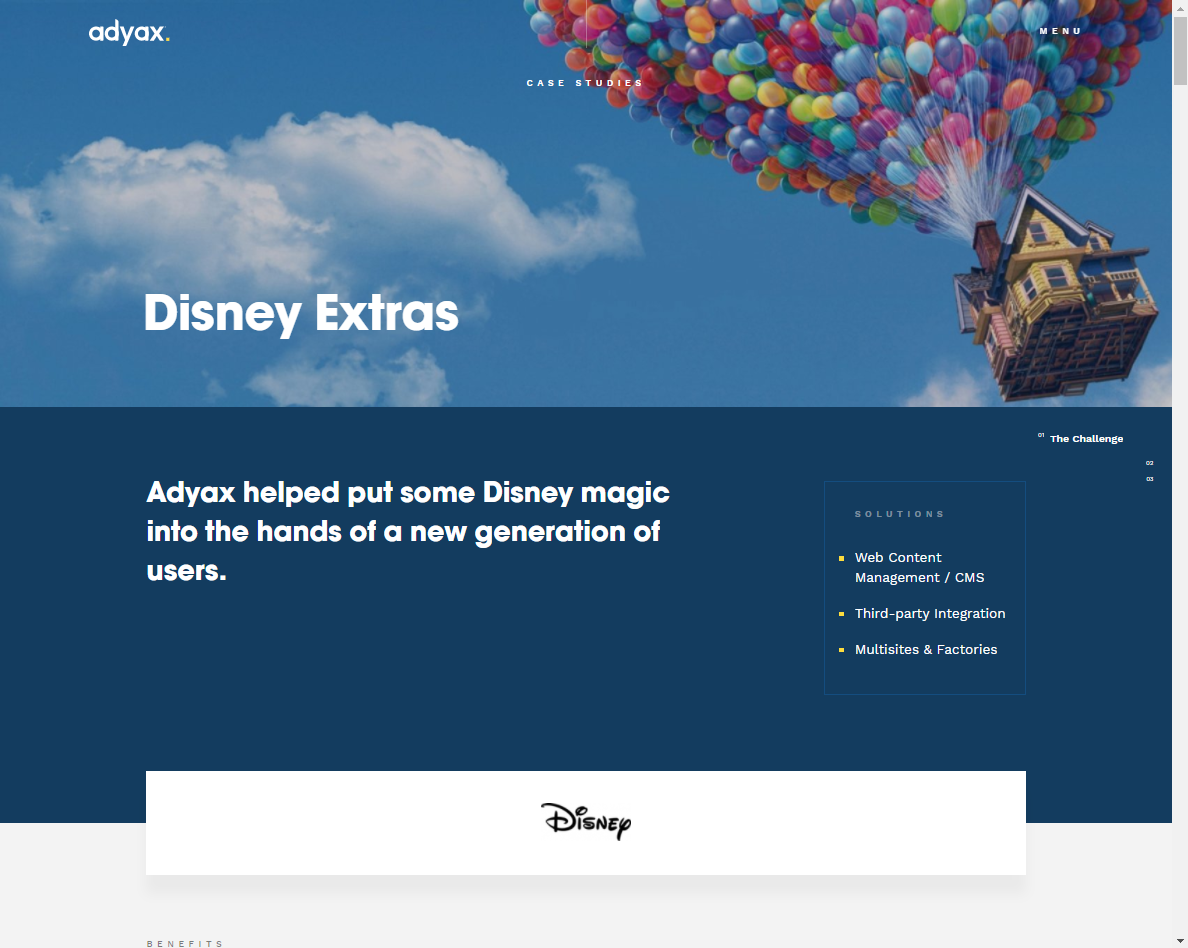The width and height of the screenshot is (1188, 948).
Task: Click the scrollbar up arrow
Action: click(1180, 6)
